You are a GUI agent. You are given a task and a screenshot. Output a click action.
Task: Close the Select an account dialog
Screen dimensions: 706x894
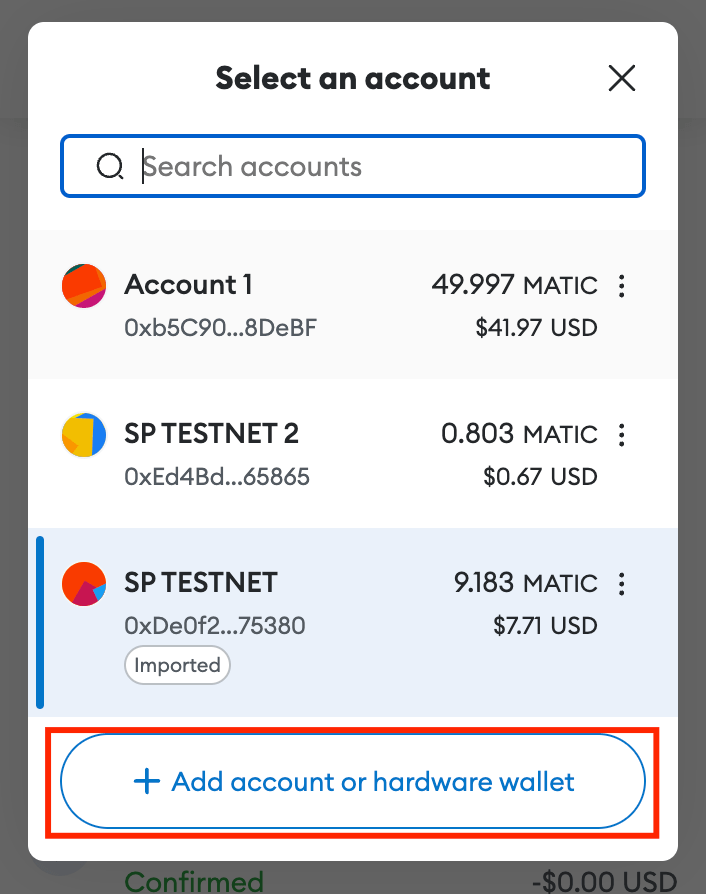coord(622,78)
